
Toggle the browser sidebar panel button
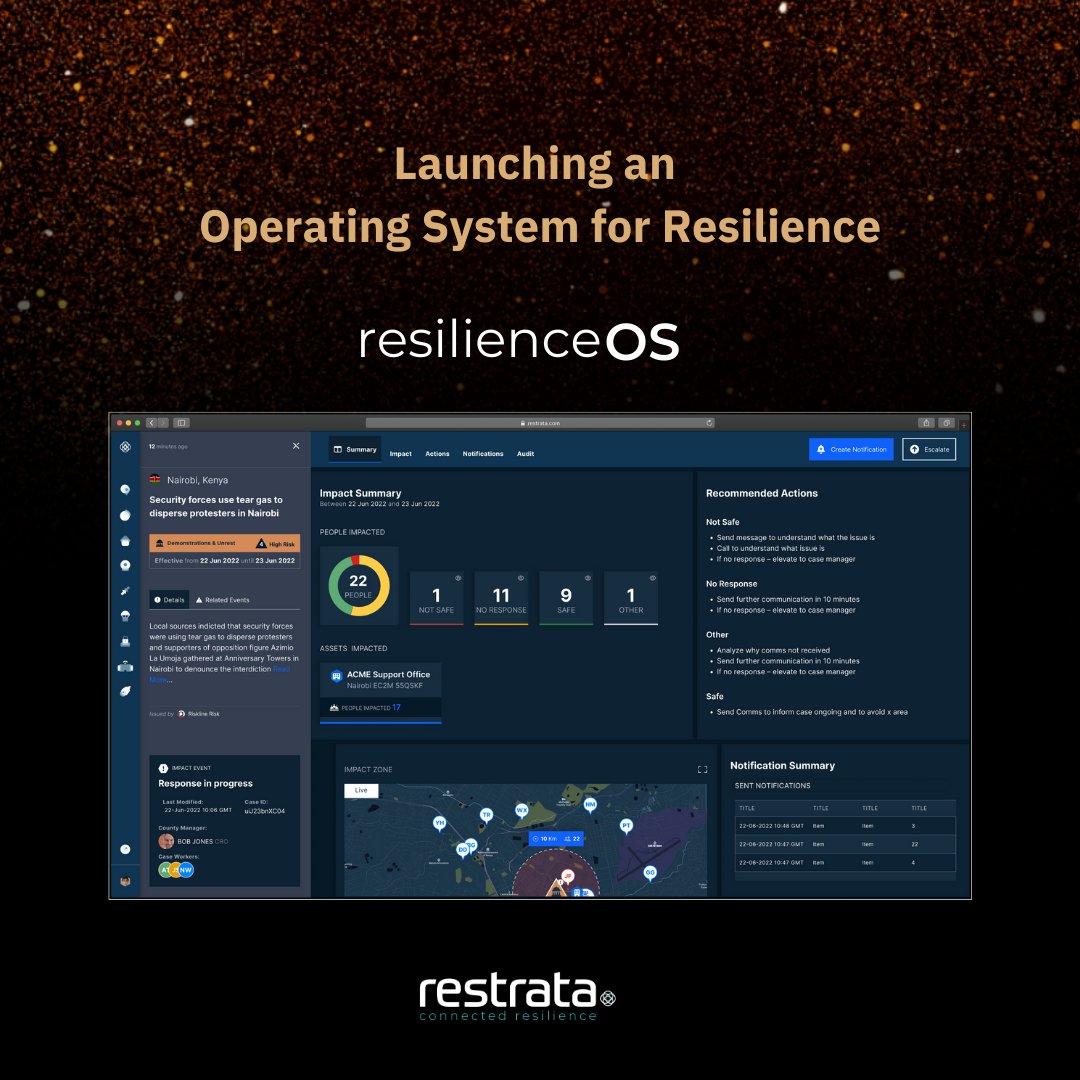[181, 423]
